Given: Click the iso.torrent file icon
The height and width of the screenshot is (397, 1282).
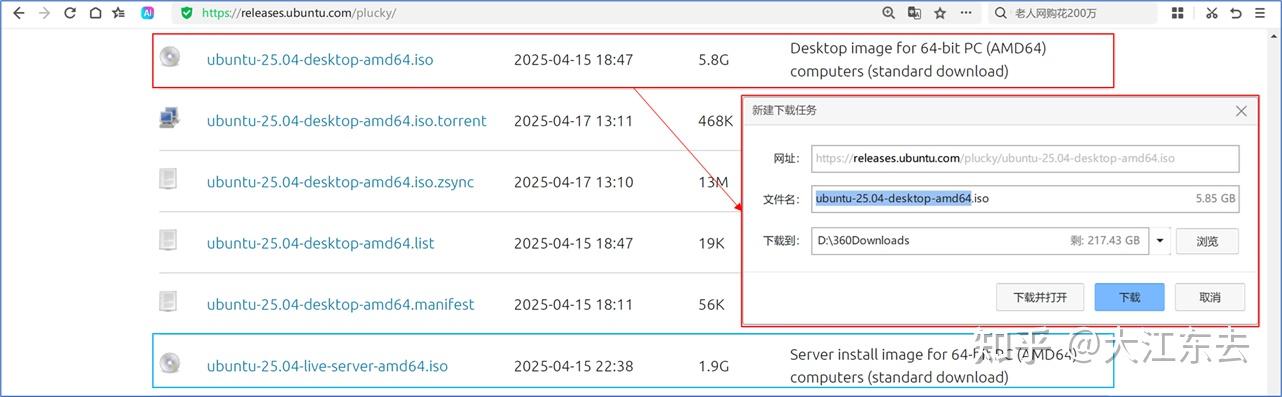Looking at the screenshot, I should click(x=169, y=118).
